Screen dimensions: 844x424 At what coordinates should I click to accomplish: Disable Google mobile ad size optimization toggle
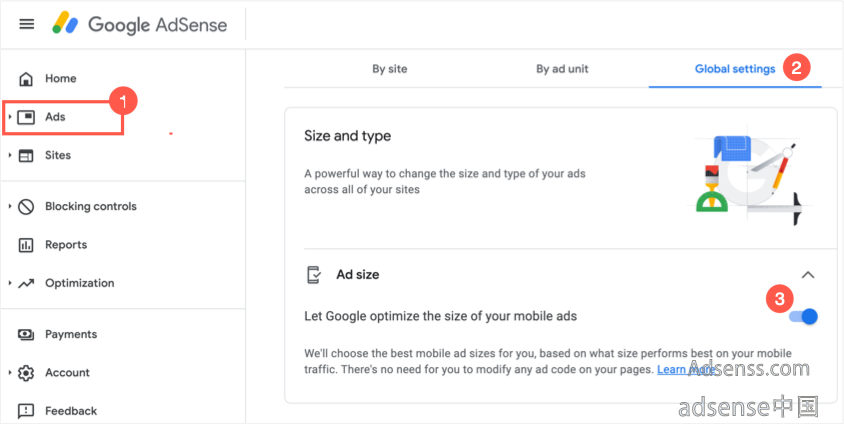[803, 316]
